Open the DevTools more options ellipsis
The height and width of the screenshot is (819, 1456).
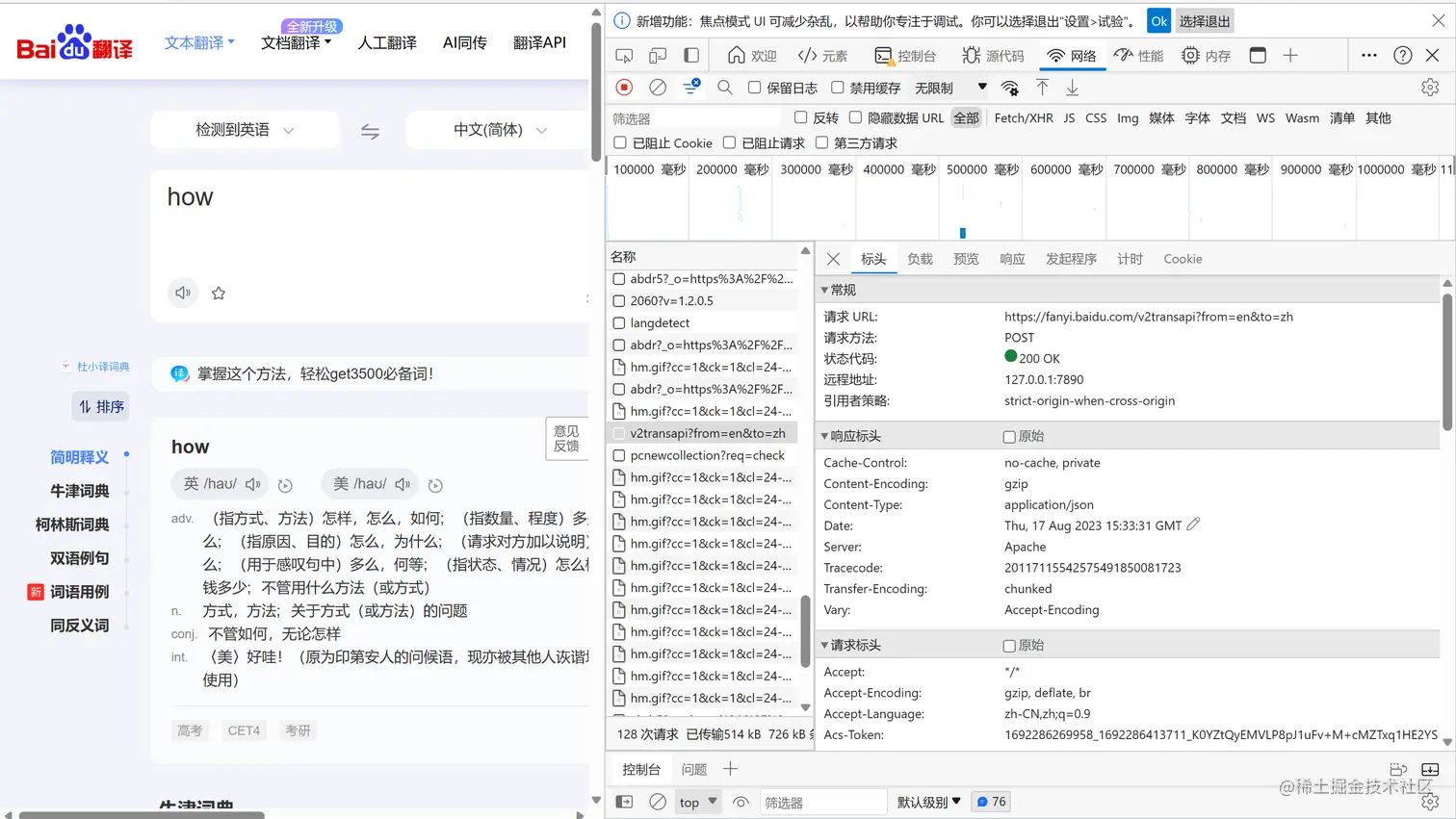[x=1369, y=56]
